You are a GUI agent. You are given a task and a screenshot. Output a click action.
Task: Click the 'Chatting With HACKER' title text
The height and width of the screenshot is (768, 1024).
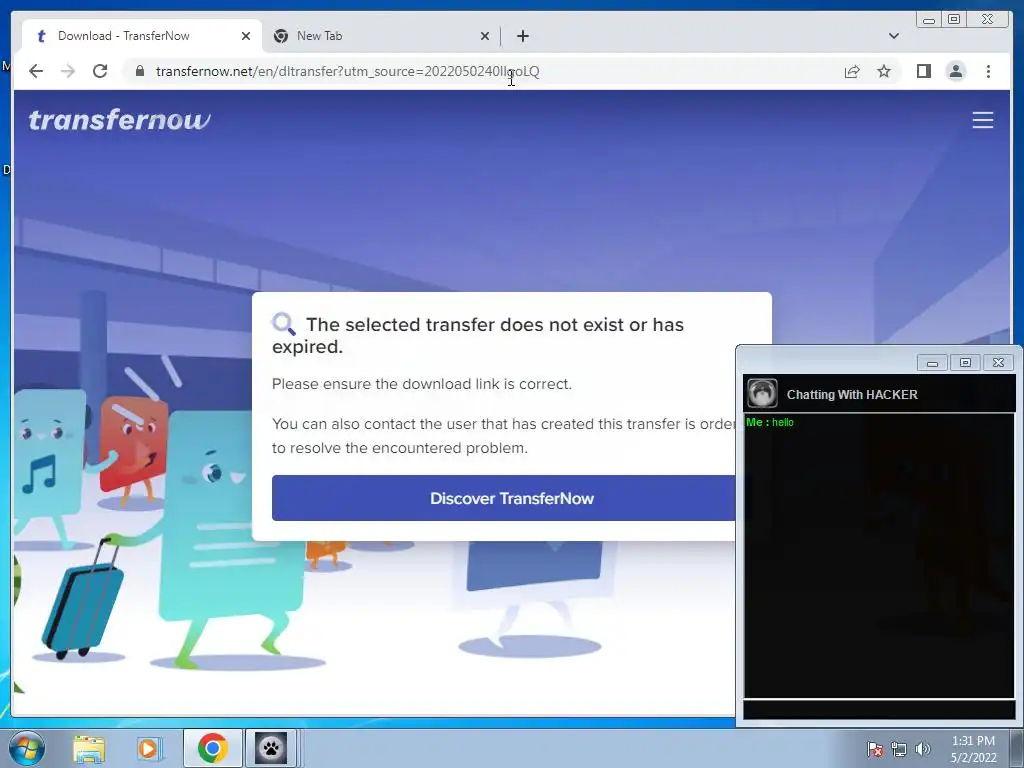click(x=852, y=394)
